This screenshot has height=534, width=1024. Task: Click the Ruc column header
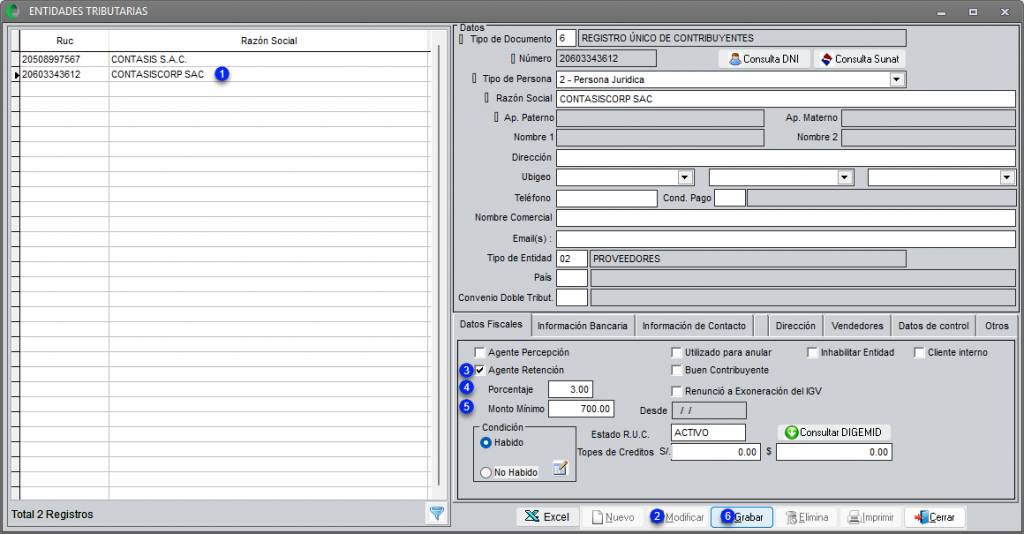(65, 40)
